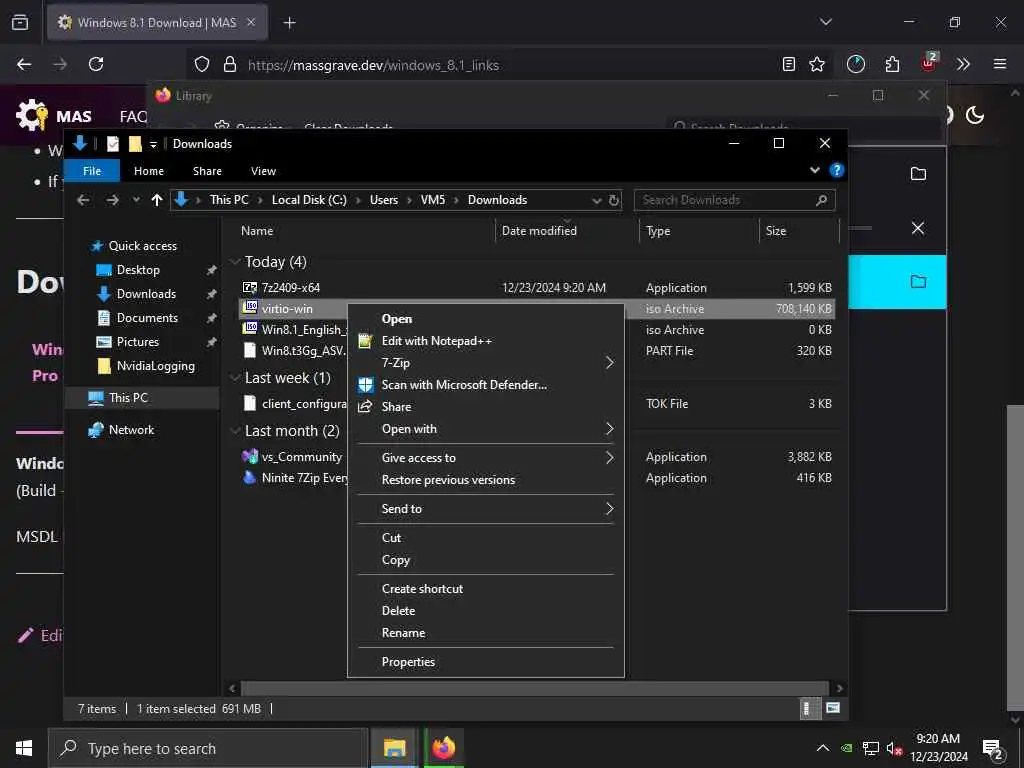Click Firefox back arrow button
The image size is (1024, 768).
tap(24, 64)
